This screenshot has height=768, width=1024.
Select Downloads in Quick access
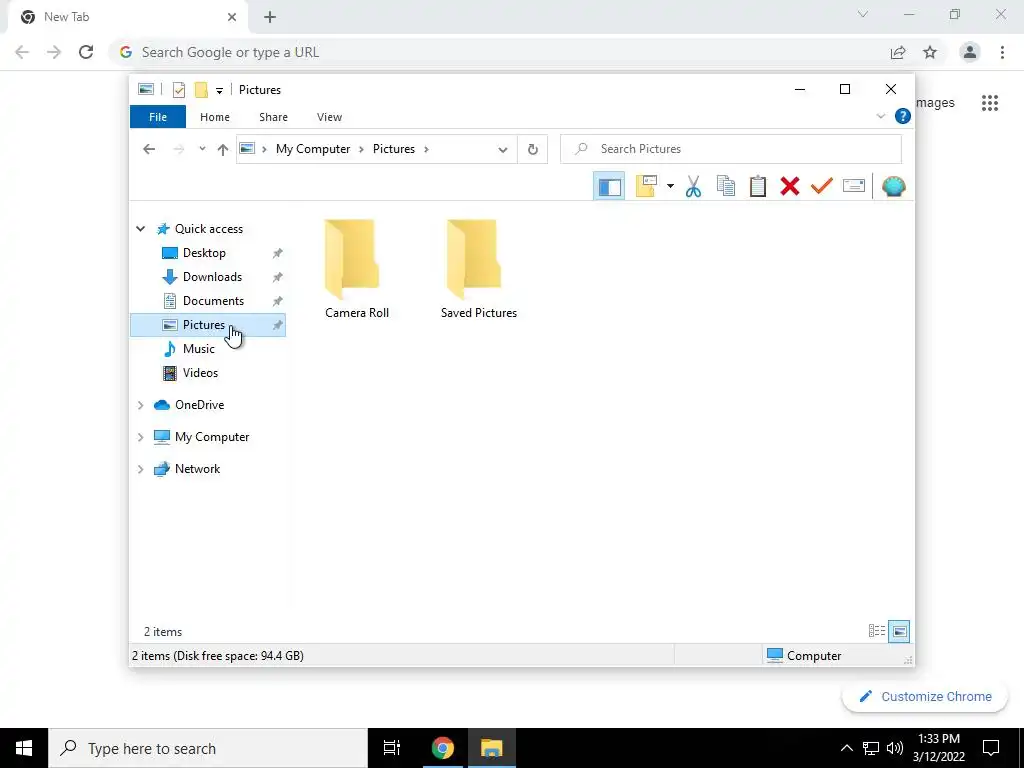[x=212, y=277]
